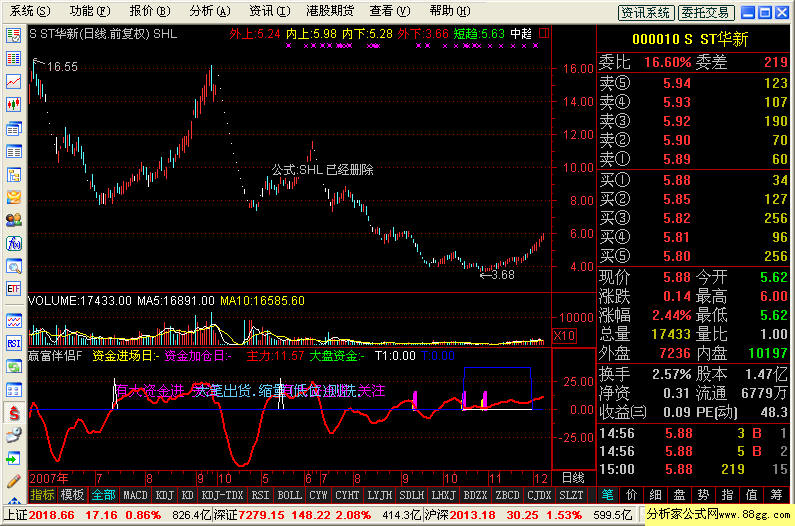Click the topmost sidebar icon with checklist
The image size is (795, 526).
pyautogui.click(x=13, y=35)
